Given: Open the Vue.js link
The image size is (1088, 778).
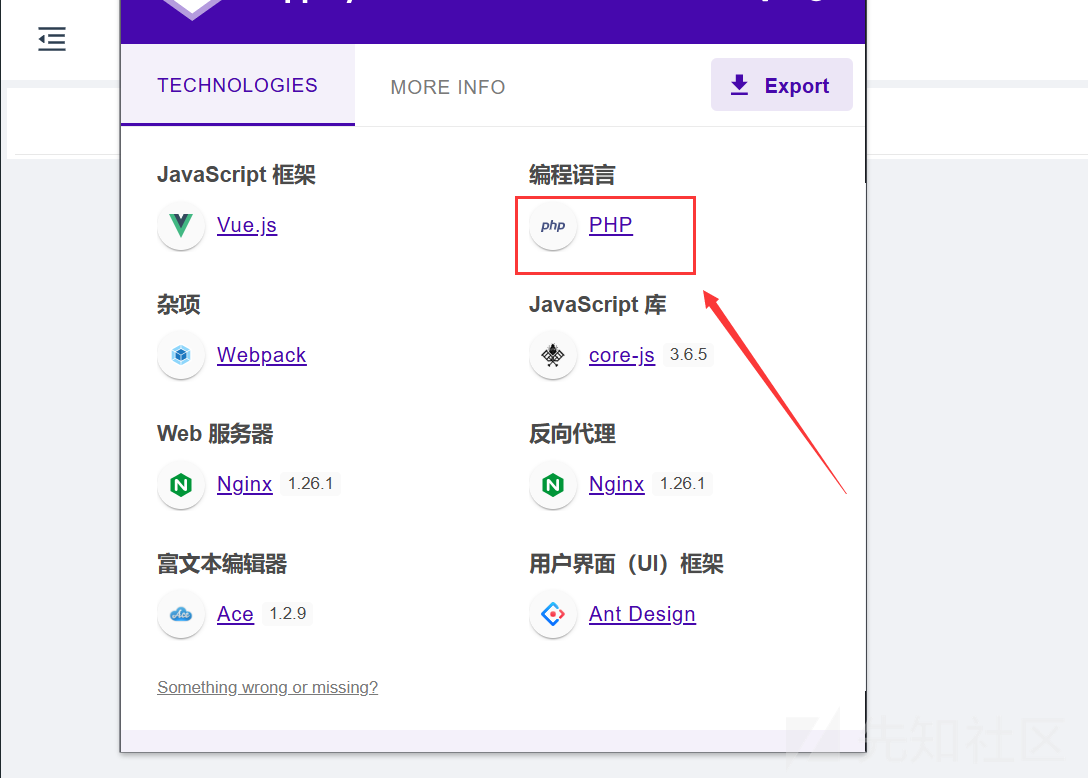Looking at the screenshot, I should pos(247,225).
